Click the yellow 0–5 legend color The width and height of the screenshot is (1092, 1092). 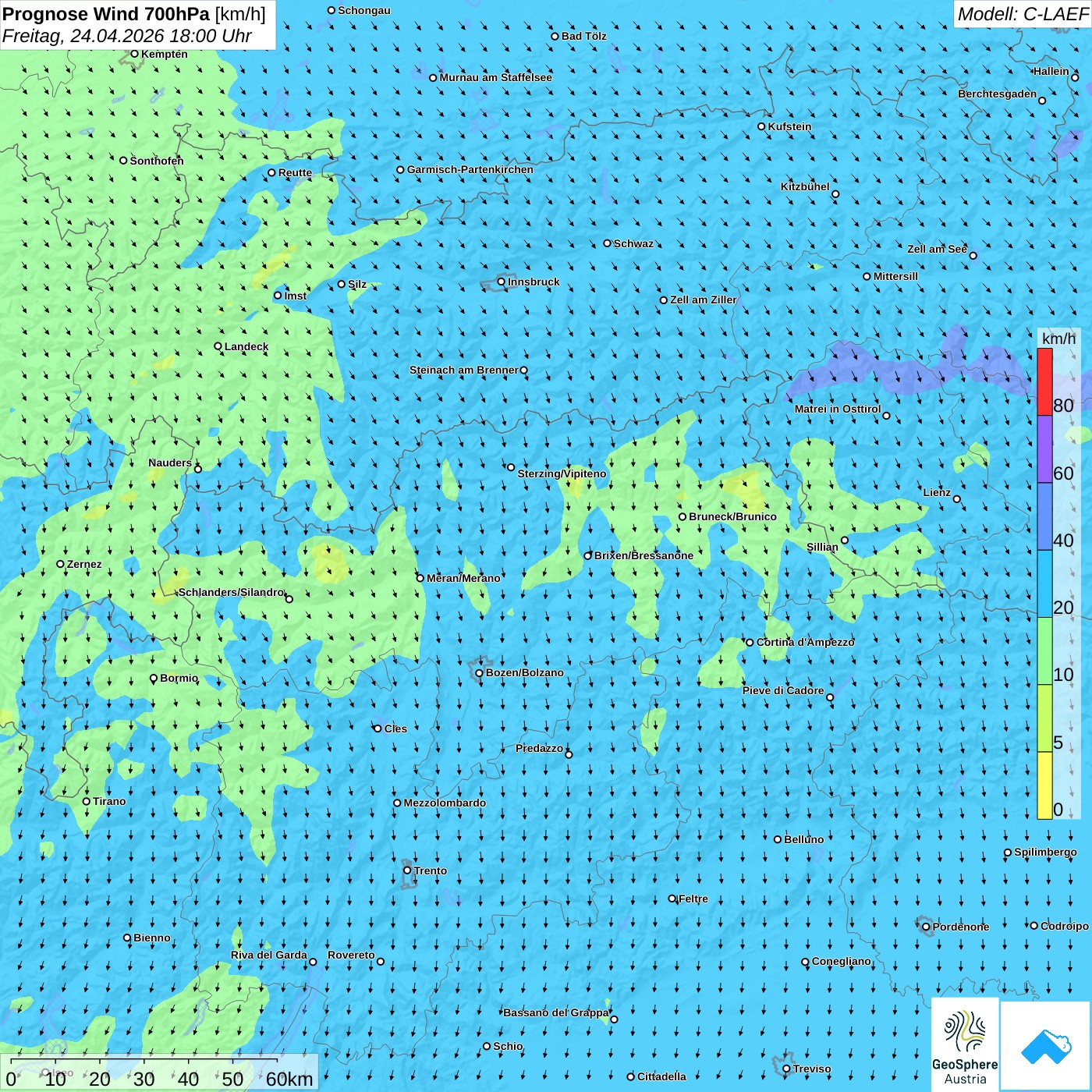pyautogui.click(x=1044, y=785)
